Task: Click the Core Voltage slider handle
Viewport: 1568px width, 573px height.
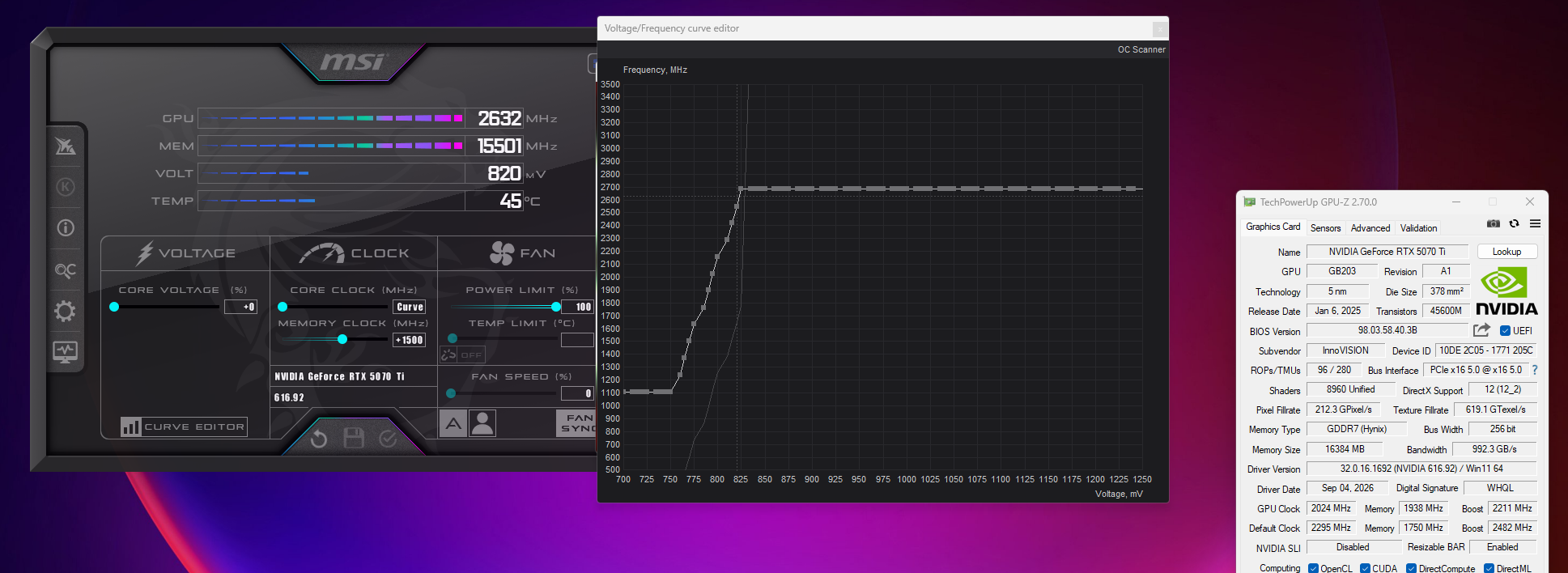Action: click(x=114, y=307)
